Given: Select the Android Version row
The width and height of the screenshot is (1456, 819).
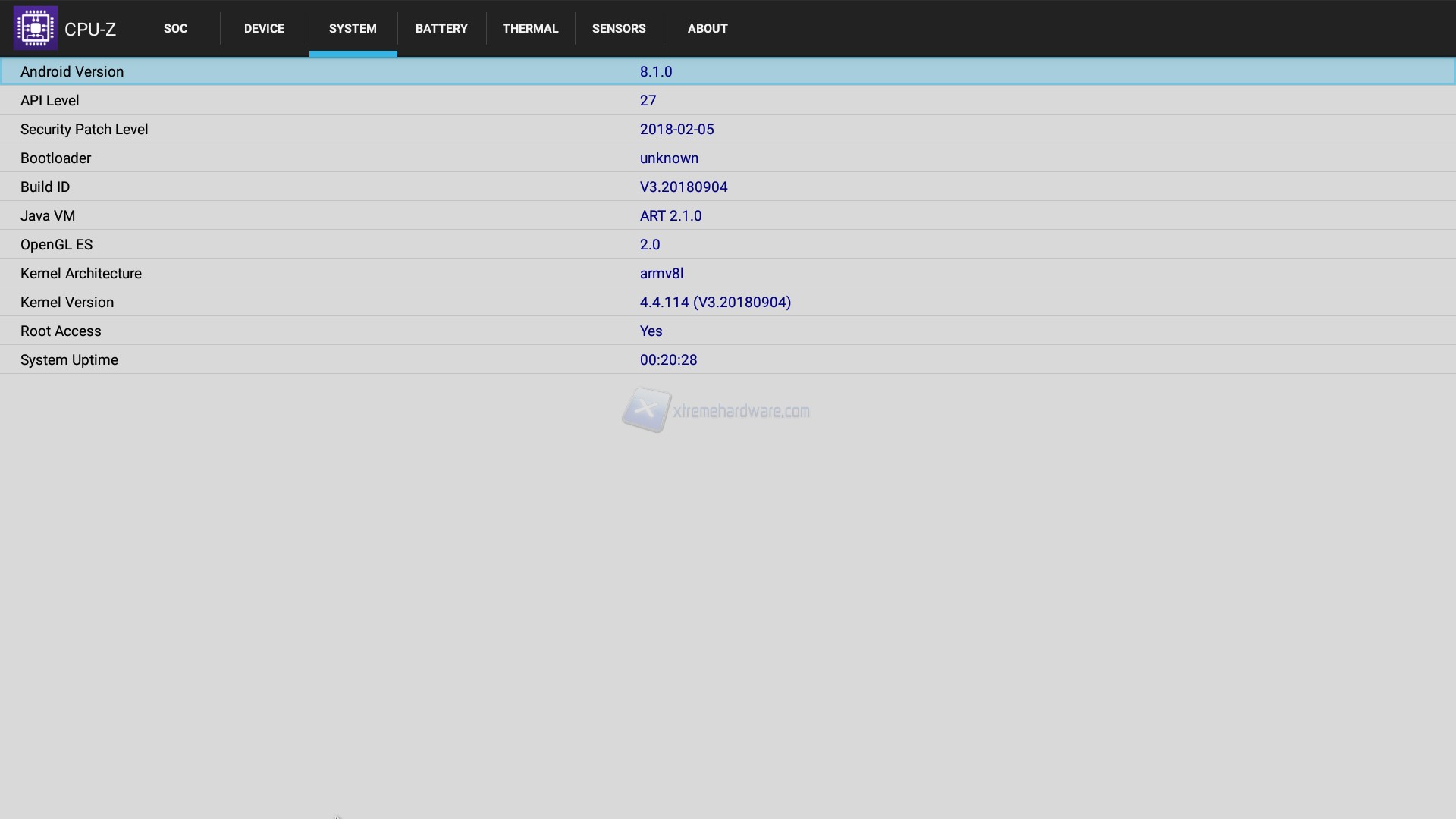Looking at the screenshot, I should [x=728, y=71].
